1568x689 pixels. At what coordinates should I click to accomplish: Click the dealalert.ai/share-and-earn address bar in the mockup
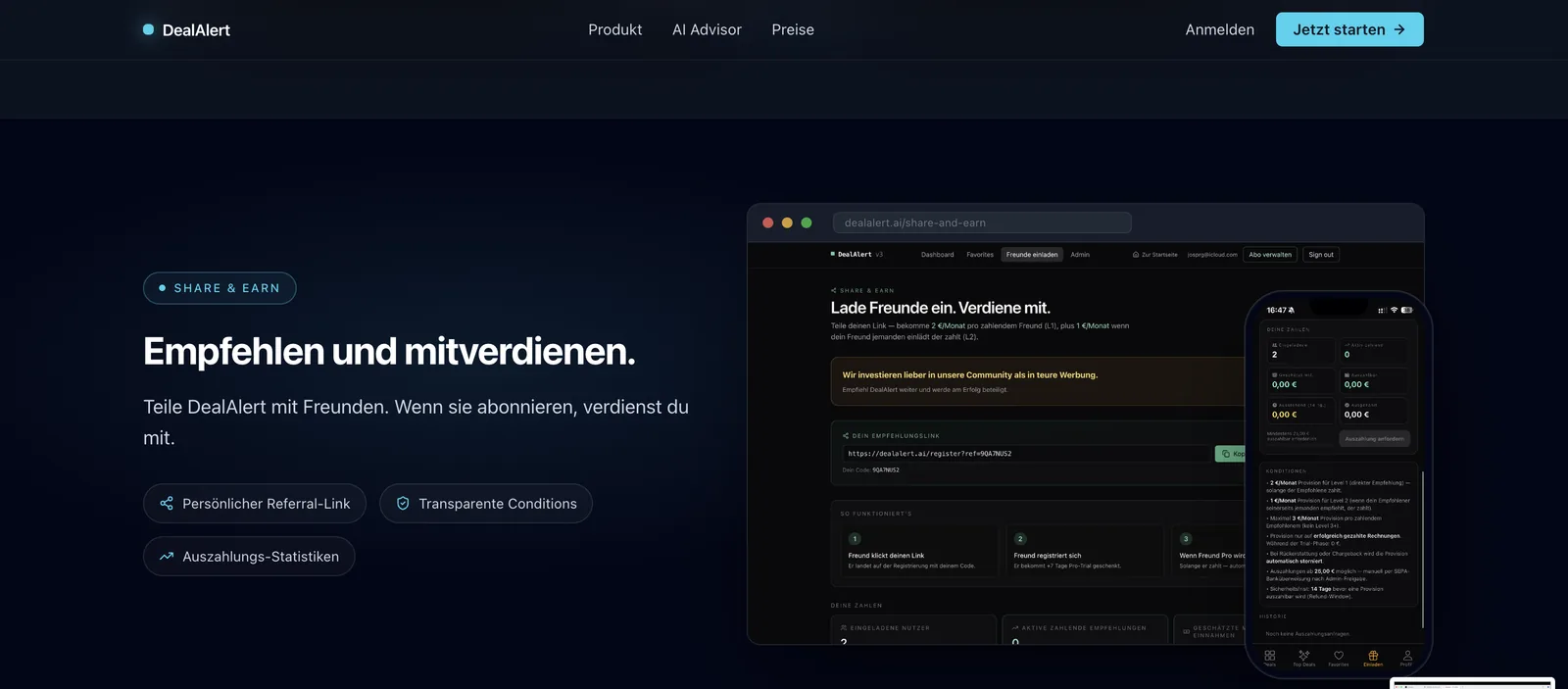982,222
